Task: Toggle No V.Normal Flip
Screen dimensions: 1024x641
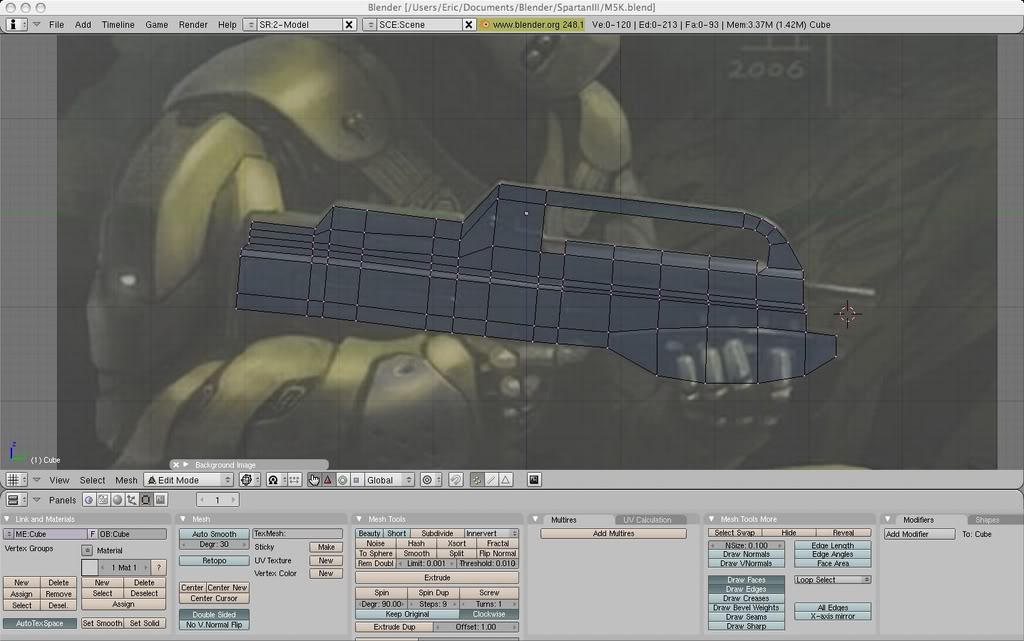Action: pos(214,625)
